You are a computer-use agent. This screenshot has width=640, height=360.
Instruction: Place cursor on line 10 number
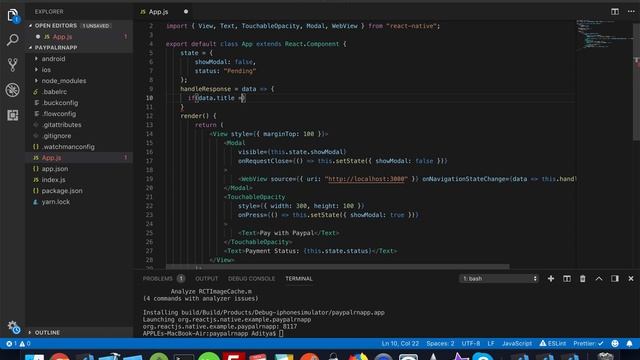(x=149, y=98)
